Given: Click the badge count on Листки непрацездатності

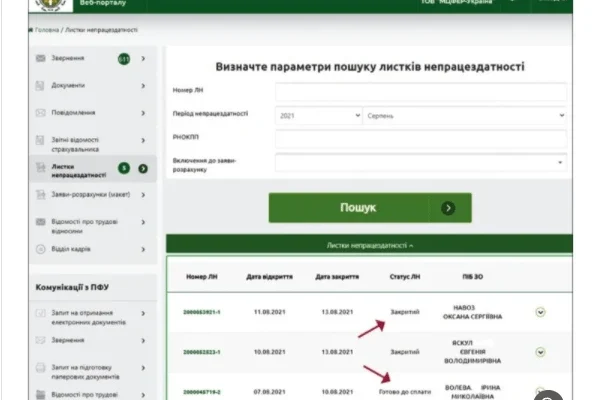Looking at the screenshot, I should [x=124, y=168].
